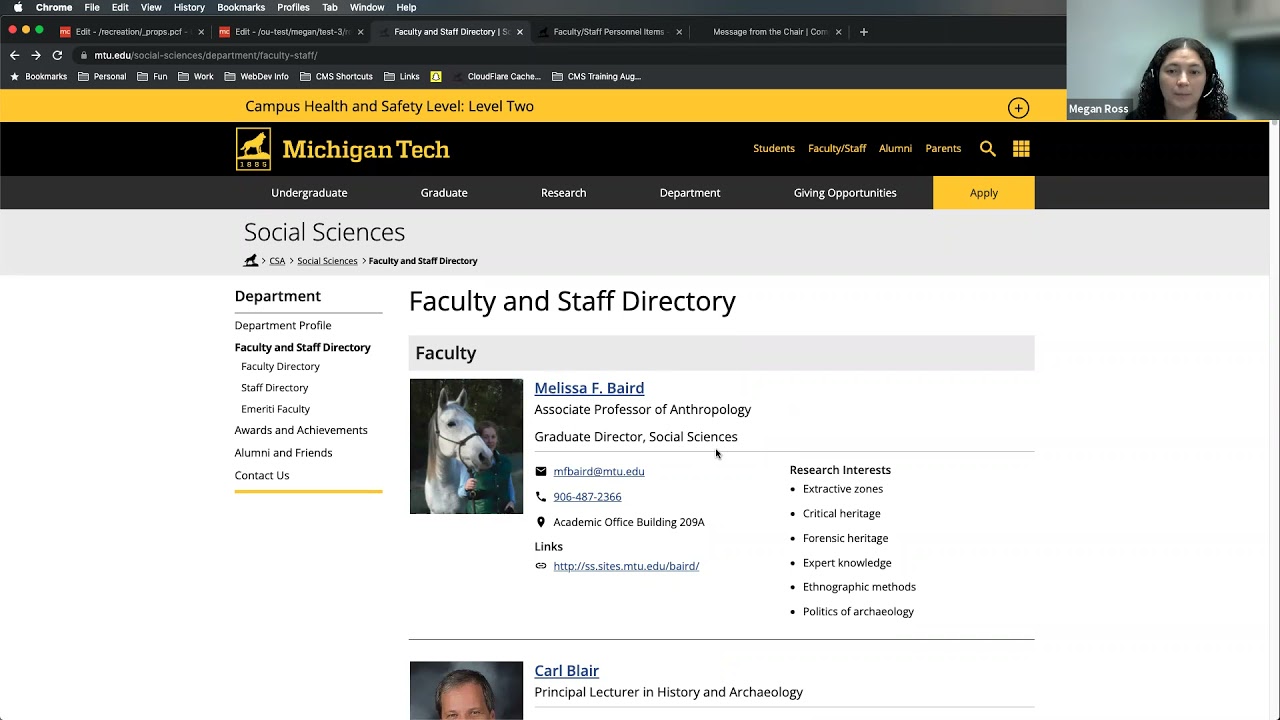Open the Giving Opportunities navigation item
The image size is (1280, 720).
click(845, 193)
